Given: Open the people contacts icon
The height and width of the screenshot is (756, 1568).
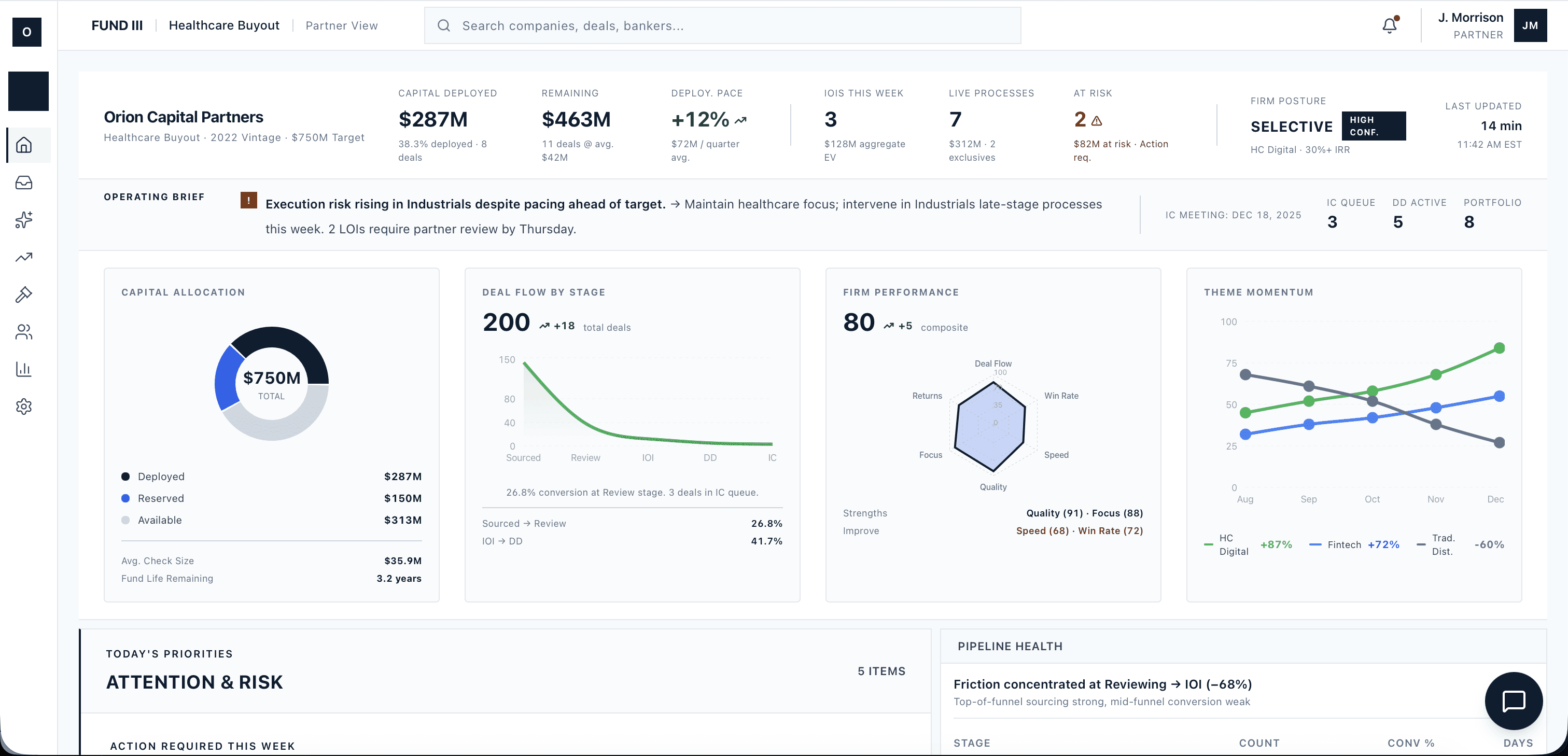Looking at the screenshot, I should pos(24,332).
